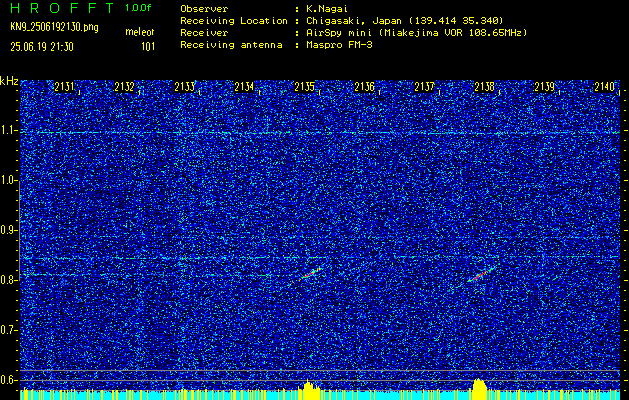The width and height of the screenshot is (629, 400).
Task: Click time marker 2138
Action: [485, 87]
